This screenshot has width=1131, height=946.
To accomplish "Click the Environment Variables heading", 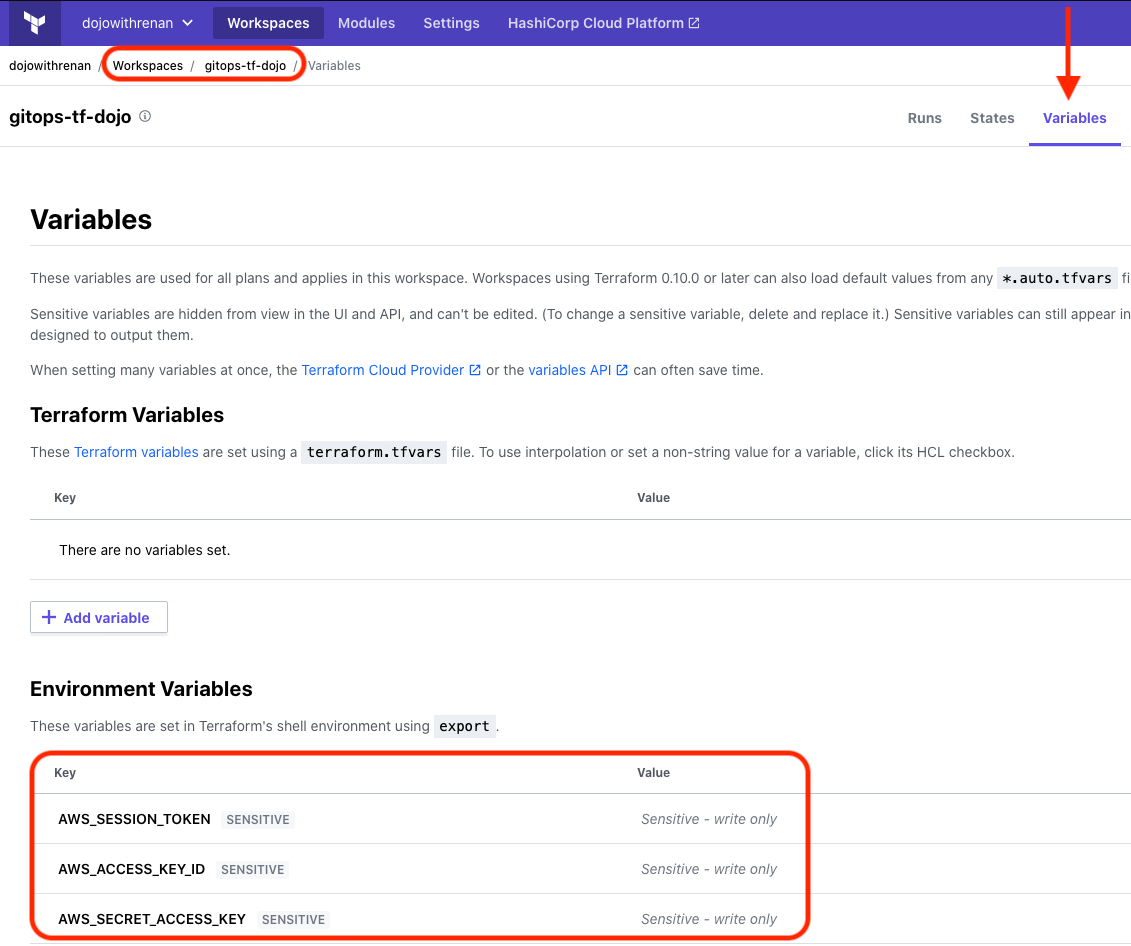I will point(141,689).
